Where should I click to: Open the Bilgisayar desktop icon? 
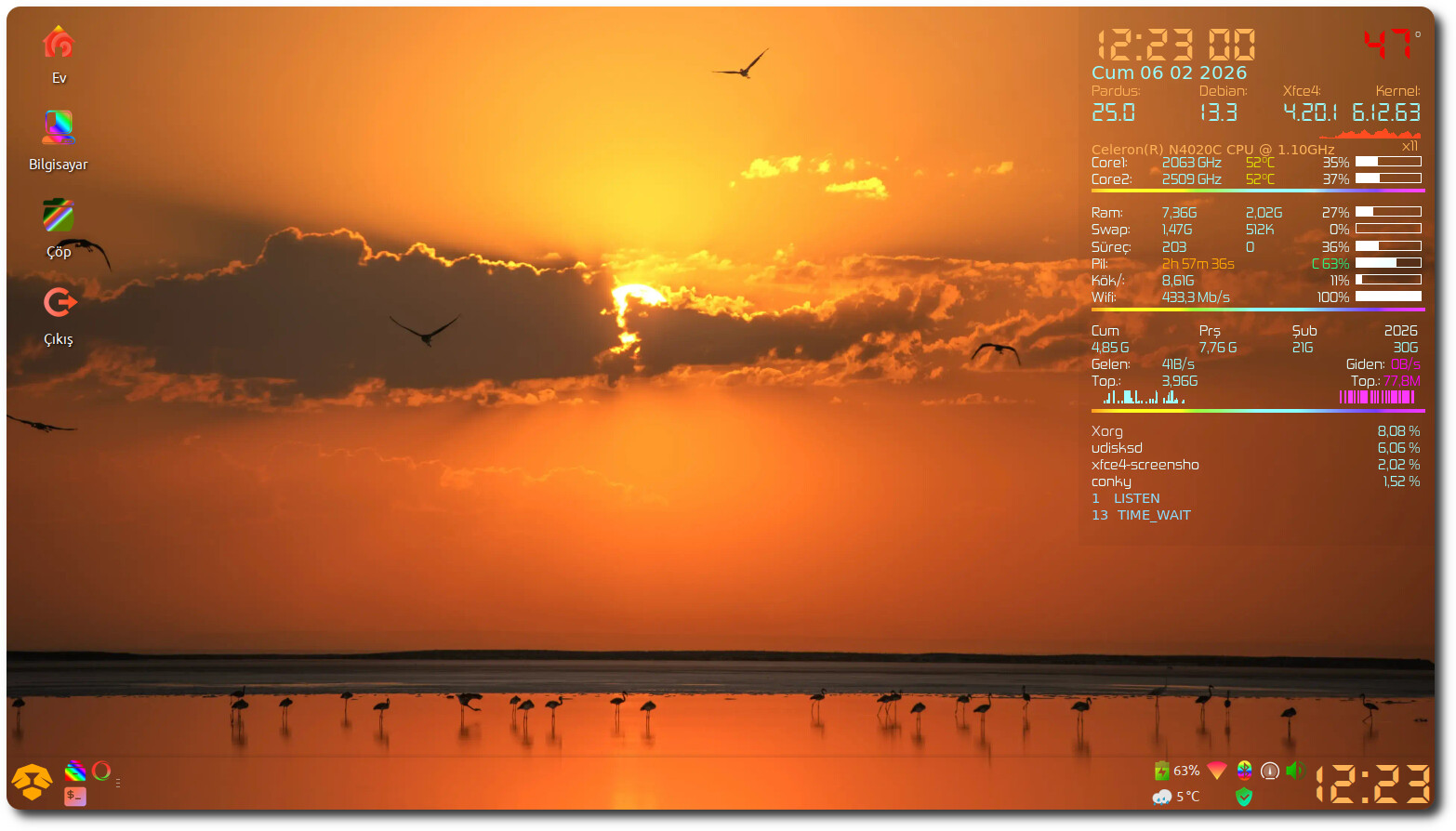pos(59,128)
